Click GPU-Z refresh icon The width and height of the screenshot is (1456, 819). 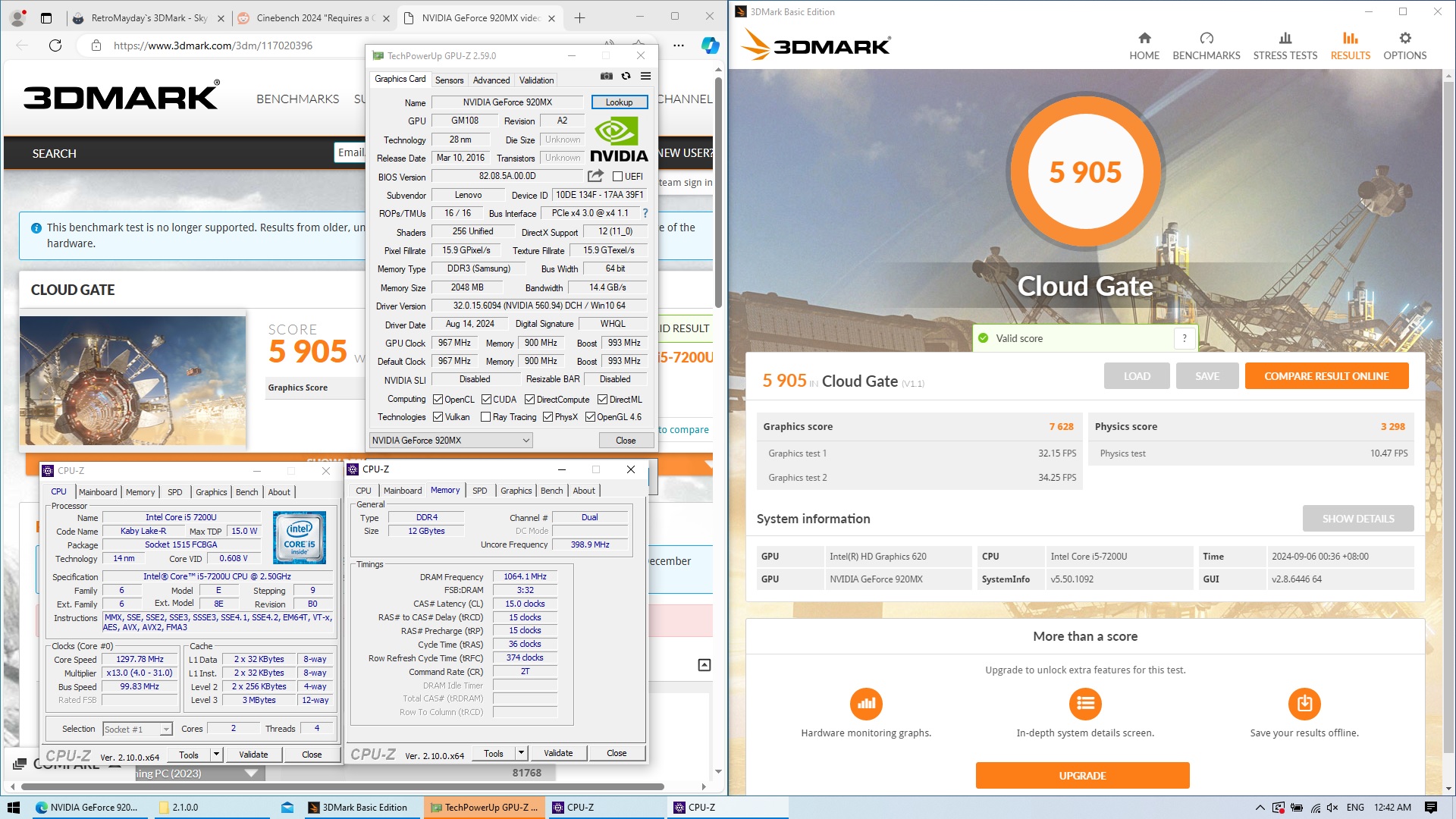[x=626, y=76]
